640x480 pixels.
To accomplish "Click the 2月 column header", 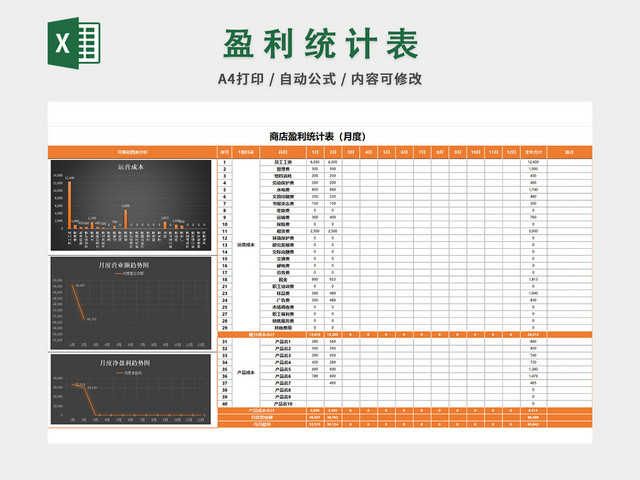I will click(x=333, y=152).
